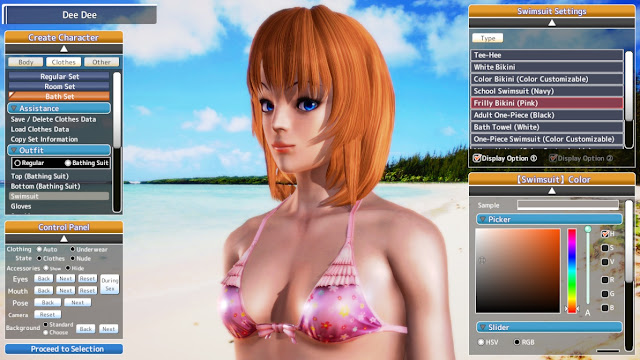Click the color picker crosshair cursor

click(x=482, y=260)
